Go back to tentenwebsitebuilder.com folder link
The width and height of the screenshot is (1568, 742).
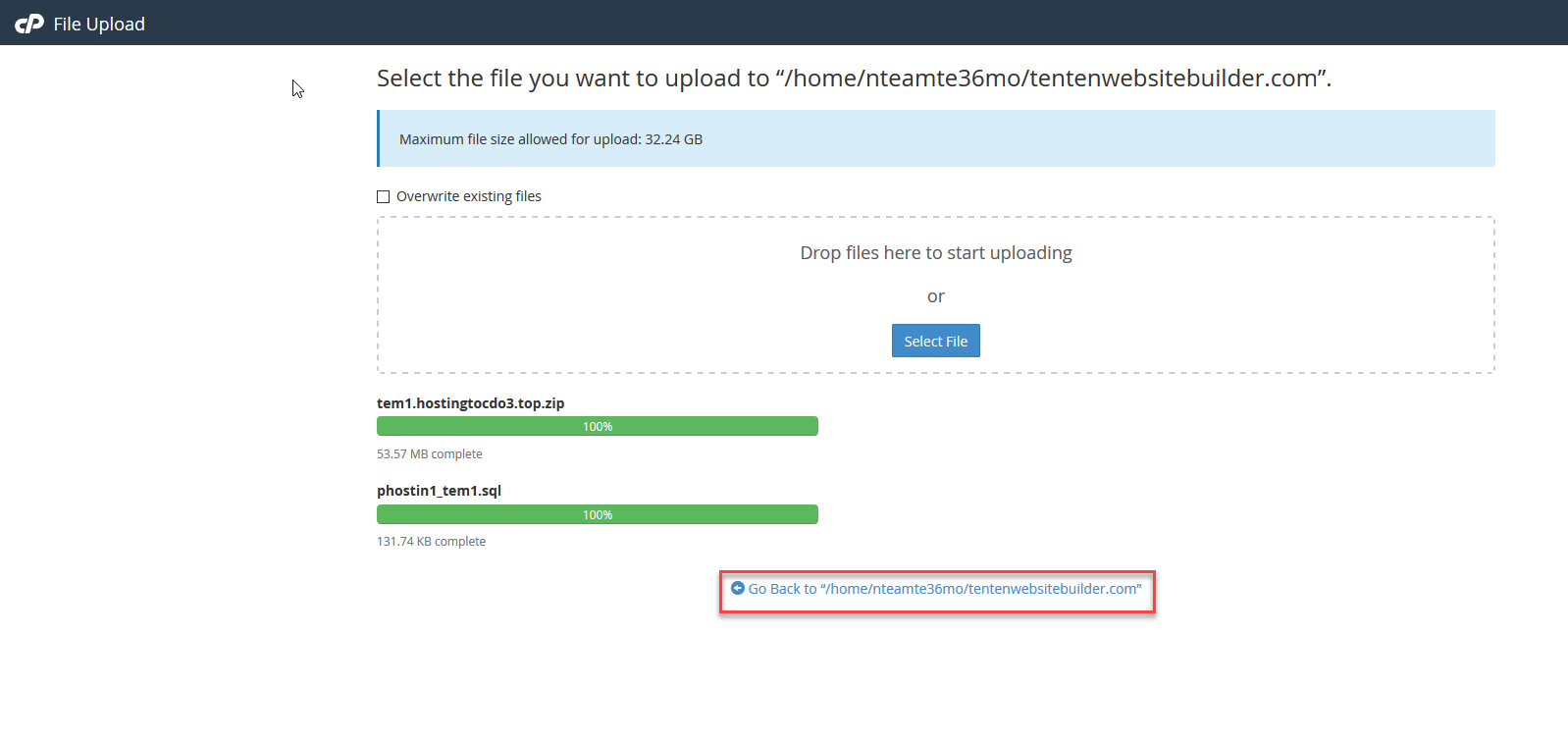(937, 589)
